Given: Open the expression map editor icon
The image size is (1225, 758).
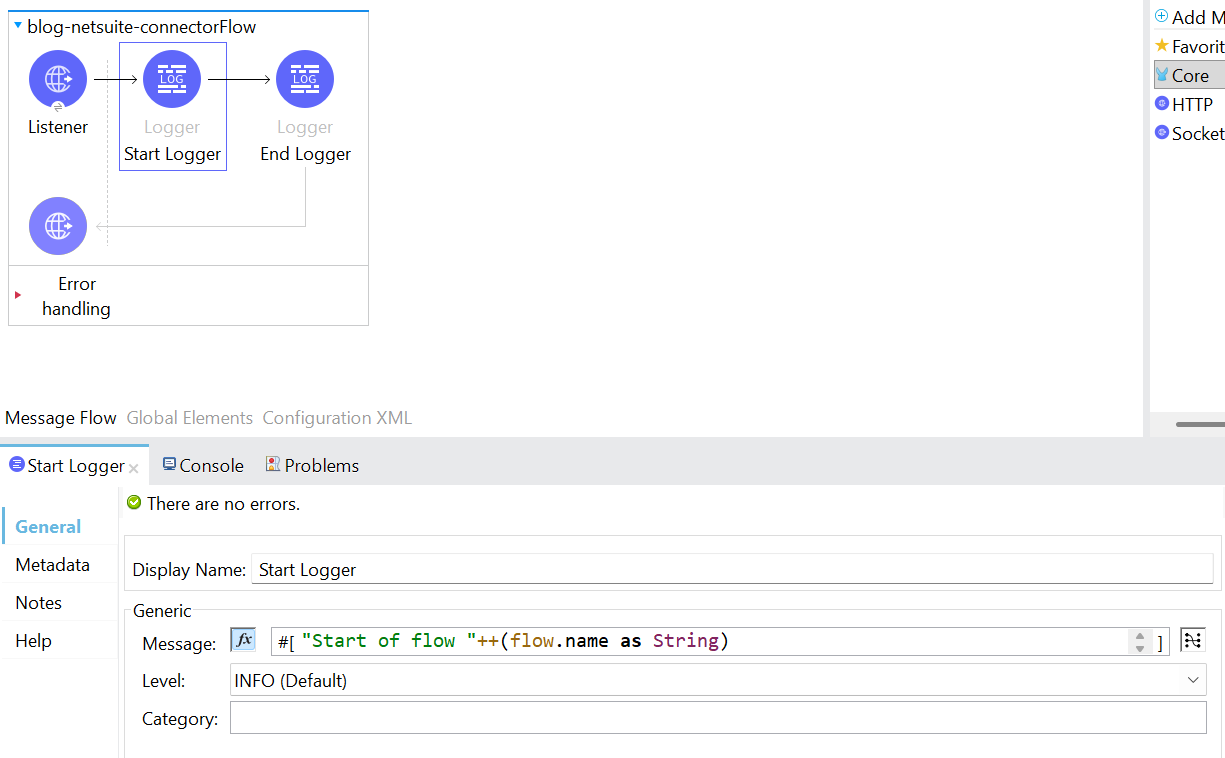Looking at the screenshot, I should coord(1192,640).
